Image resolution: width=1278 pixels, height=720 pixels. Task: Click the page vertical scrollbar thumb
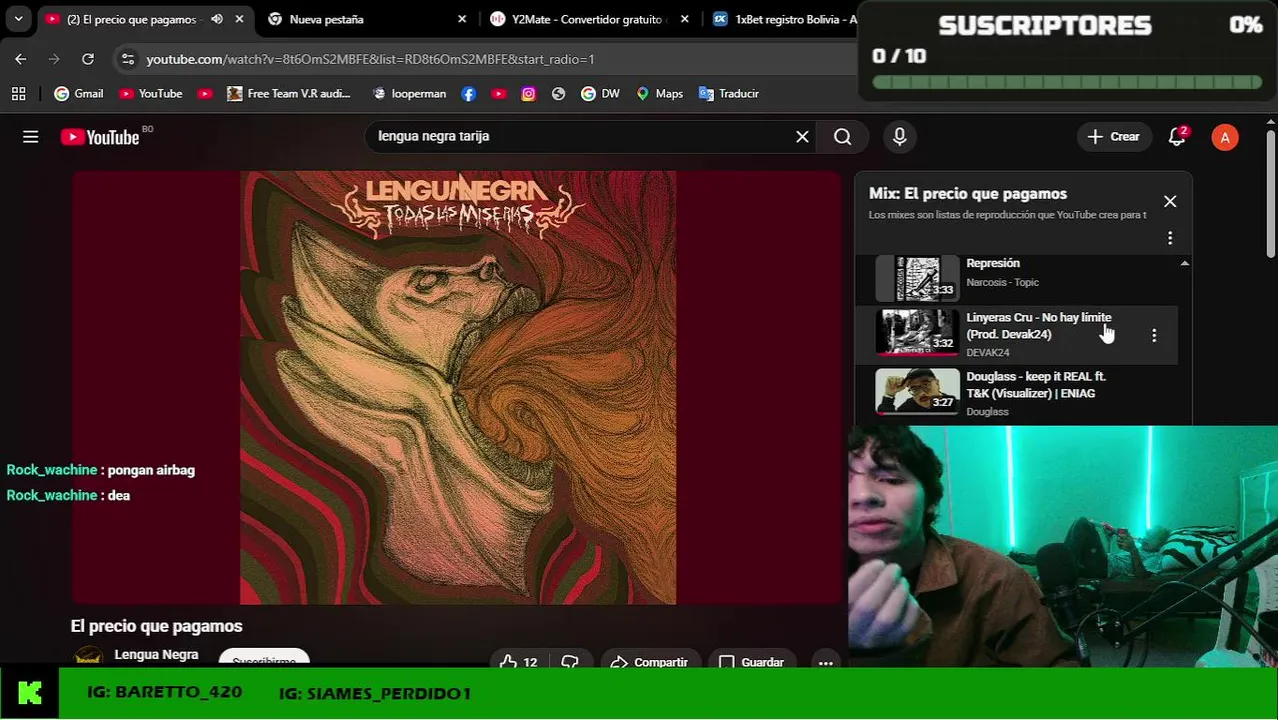(1271, 192)
